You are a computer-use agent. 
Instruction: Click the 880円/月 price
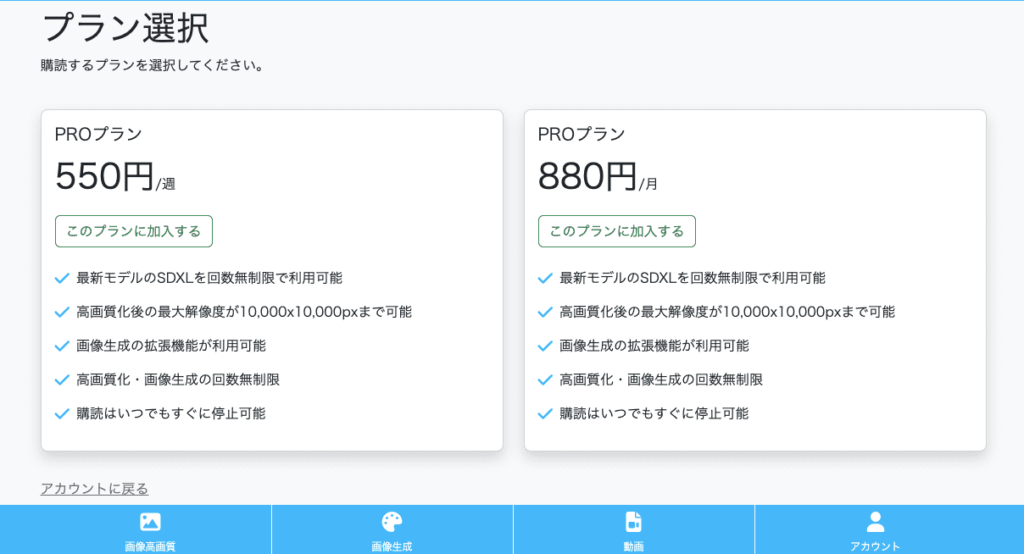[x=598, y=176]
